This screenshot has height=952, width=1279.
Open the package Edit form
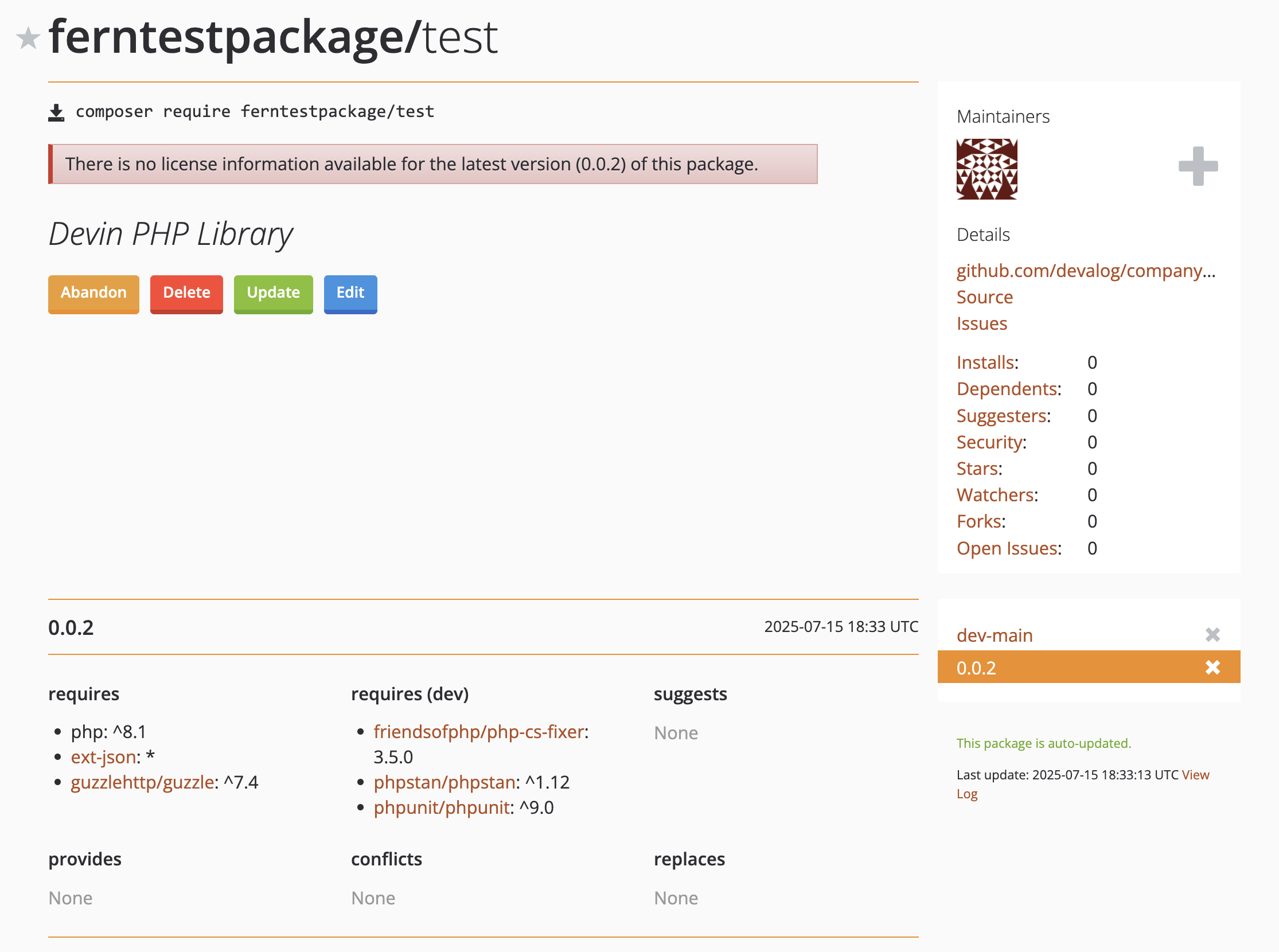[x=350, y=294]
